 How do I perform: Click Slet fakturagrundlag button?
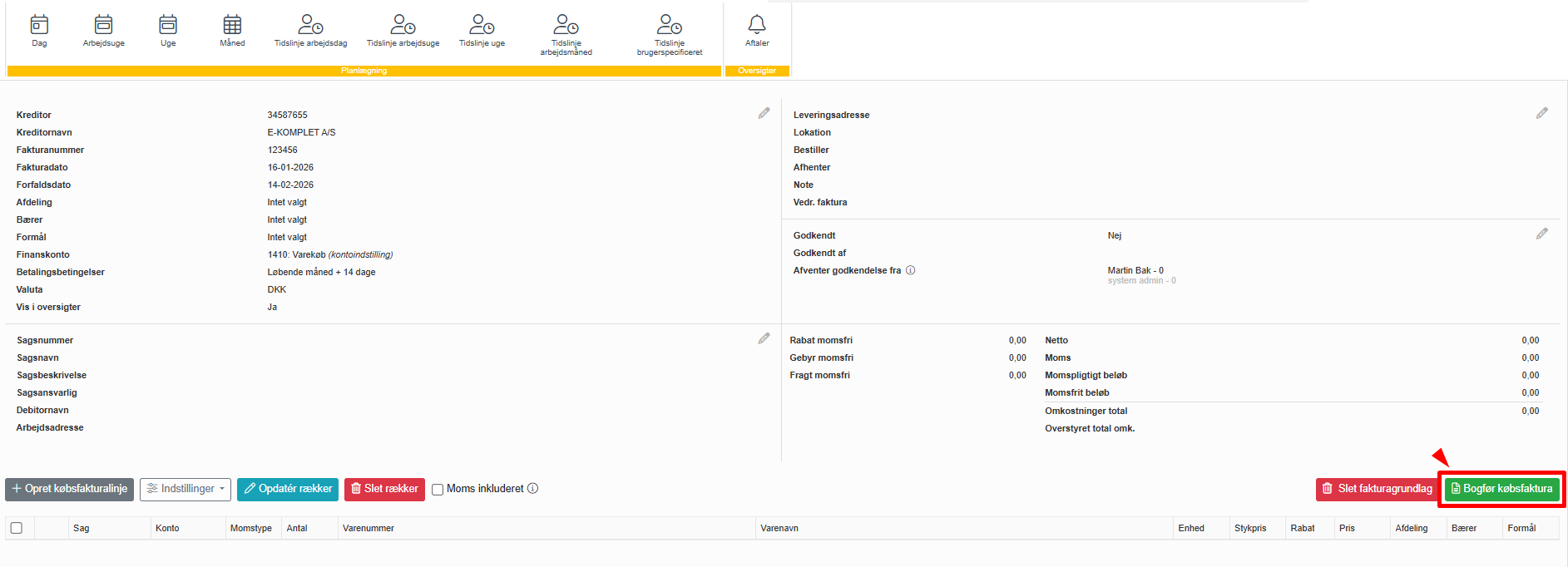(1377, 489)
